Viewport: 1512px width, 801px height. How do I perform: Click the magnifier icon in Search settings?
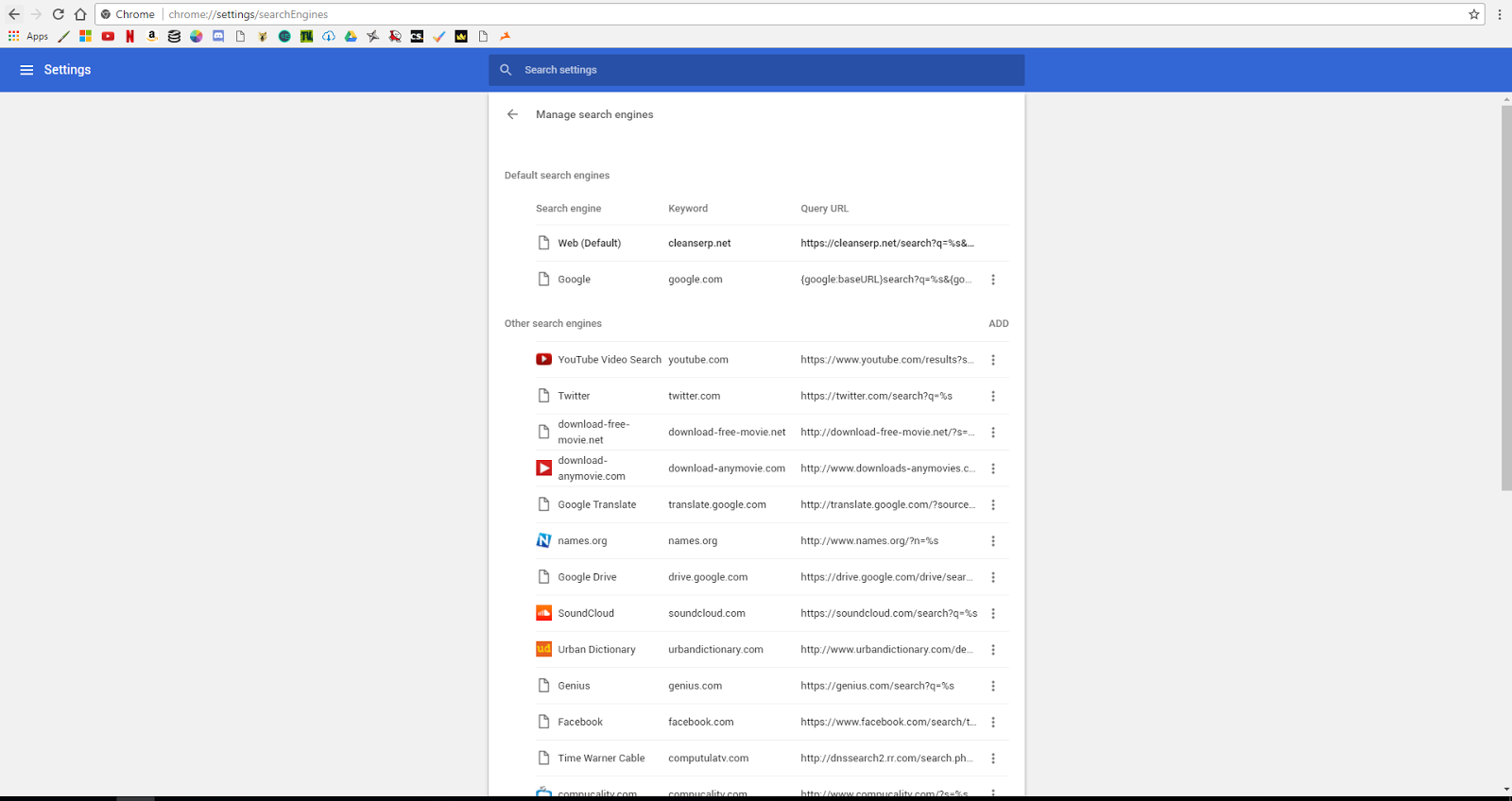[x=506, y=70]
